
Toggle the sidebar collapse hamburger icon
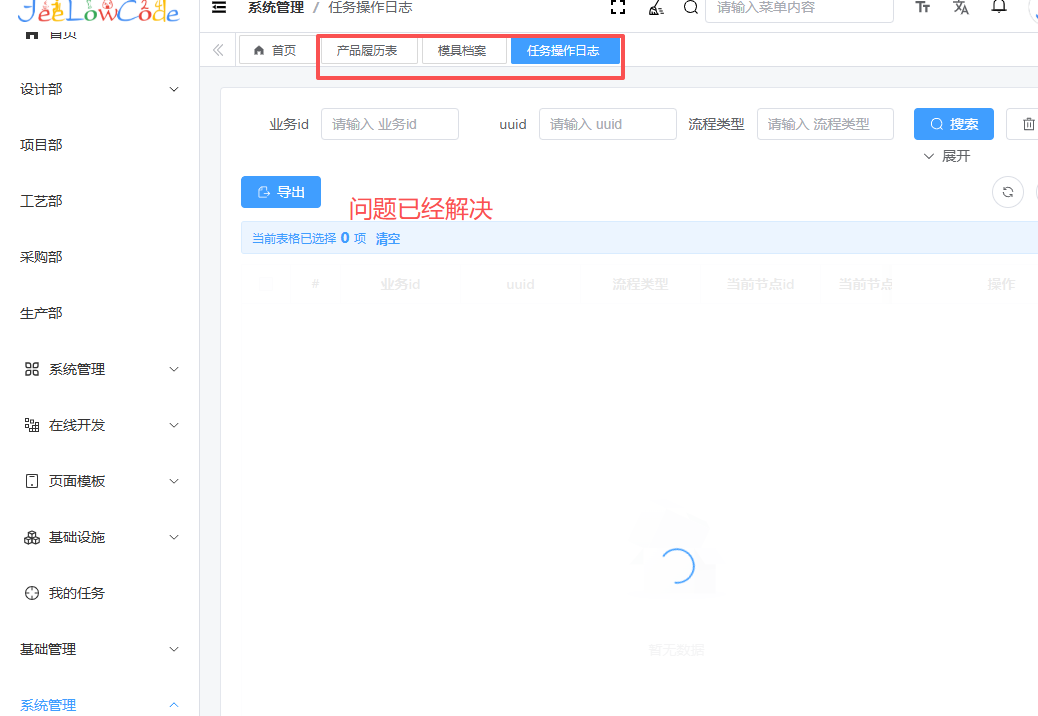[x=219, y=8]
